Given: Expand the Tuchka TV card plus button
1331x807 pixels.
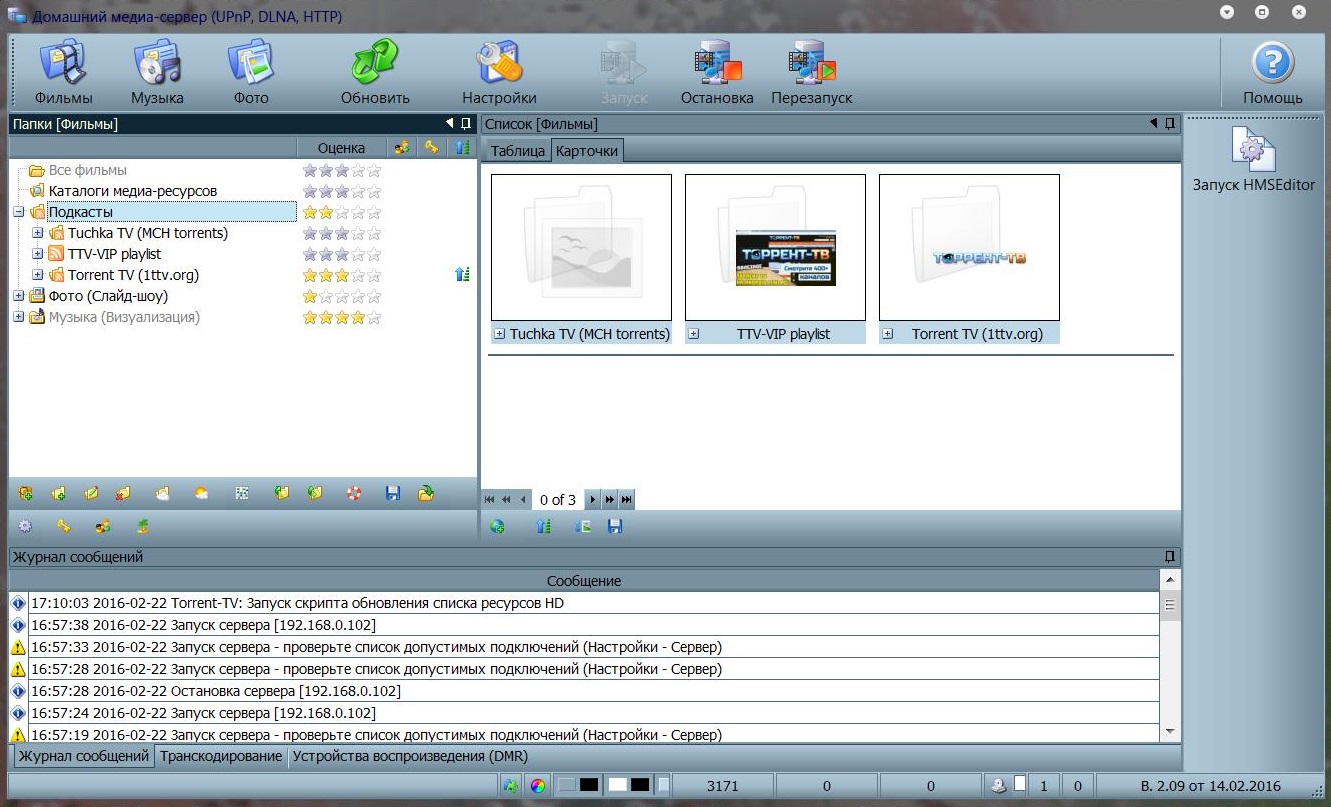Looking at the screenshot, I should pos(500,334).
